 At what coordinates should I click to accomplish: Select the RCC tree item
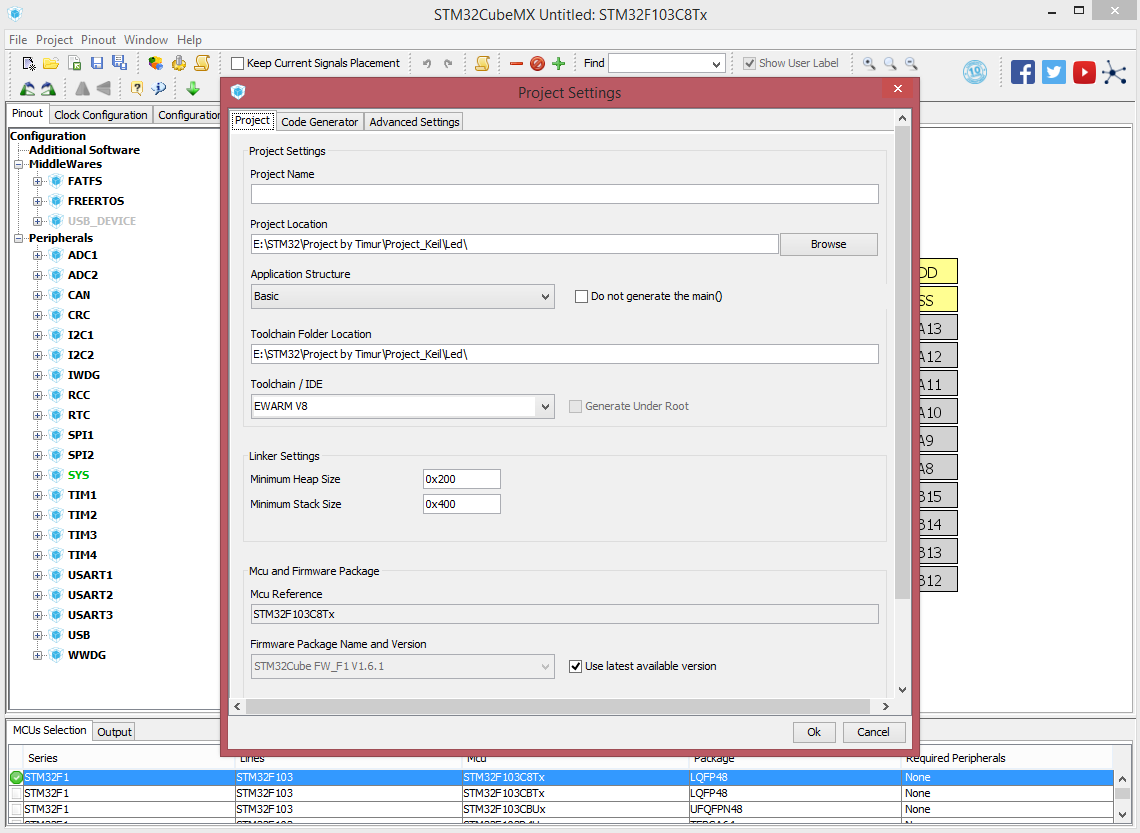click(x=79, y=395)
